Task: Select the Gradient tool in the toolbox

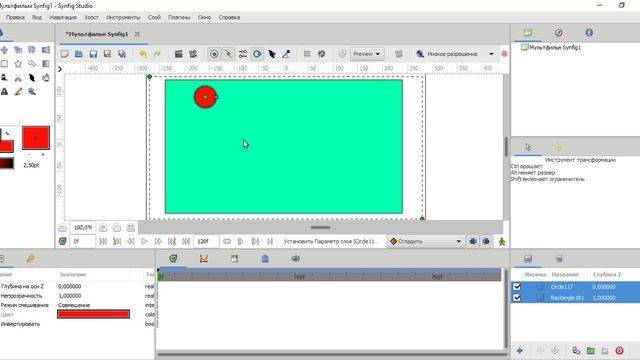Action: coord(46,64)
